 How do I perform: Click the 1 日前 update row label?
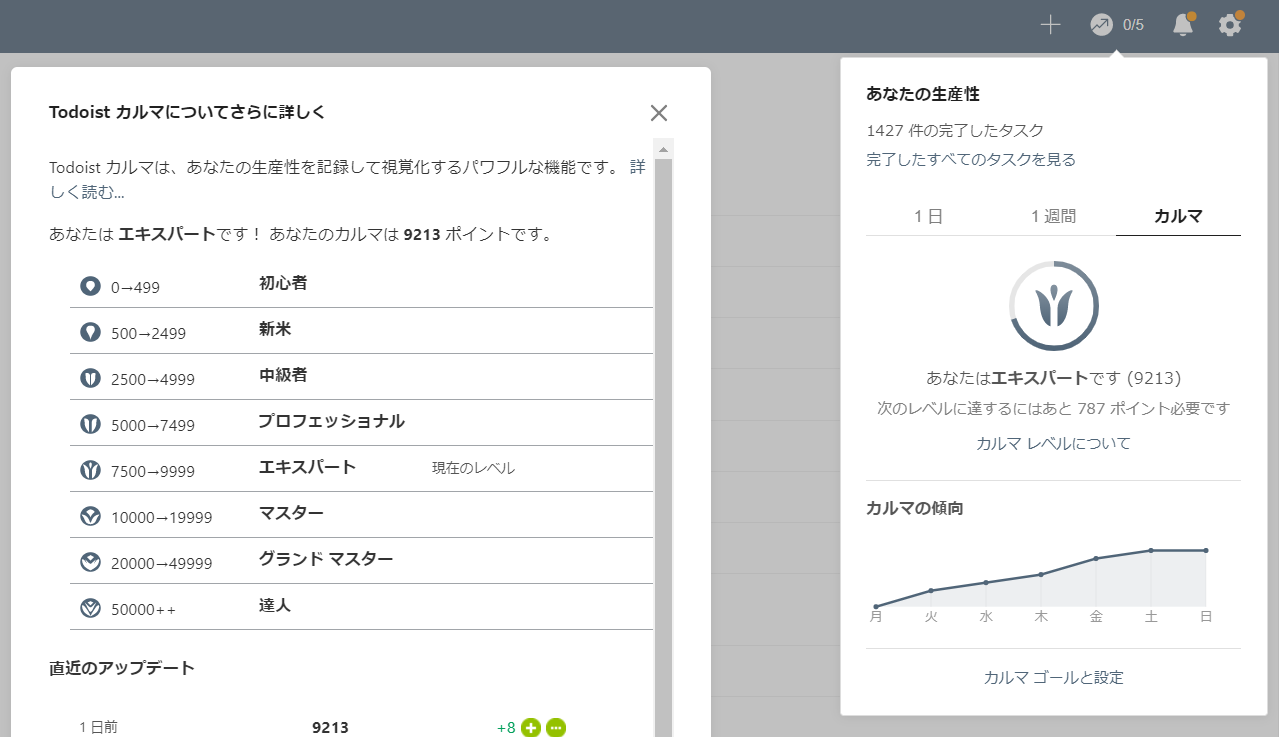[98, 728]
